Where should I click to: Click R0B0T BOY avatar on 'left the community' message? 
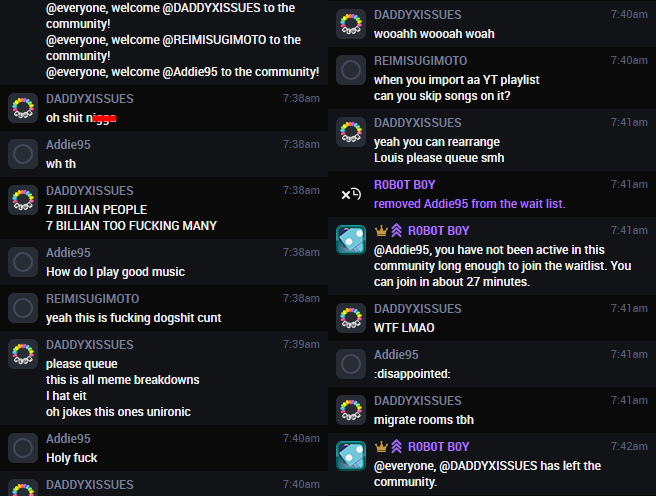pos(351,456)
